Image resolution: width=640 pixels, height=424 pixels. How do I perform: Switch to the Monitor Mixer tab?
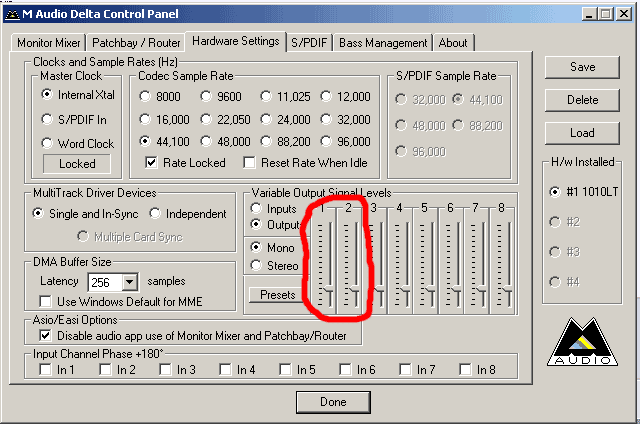click(49, 43)
